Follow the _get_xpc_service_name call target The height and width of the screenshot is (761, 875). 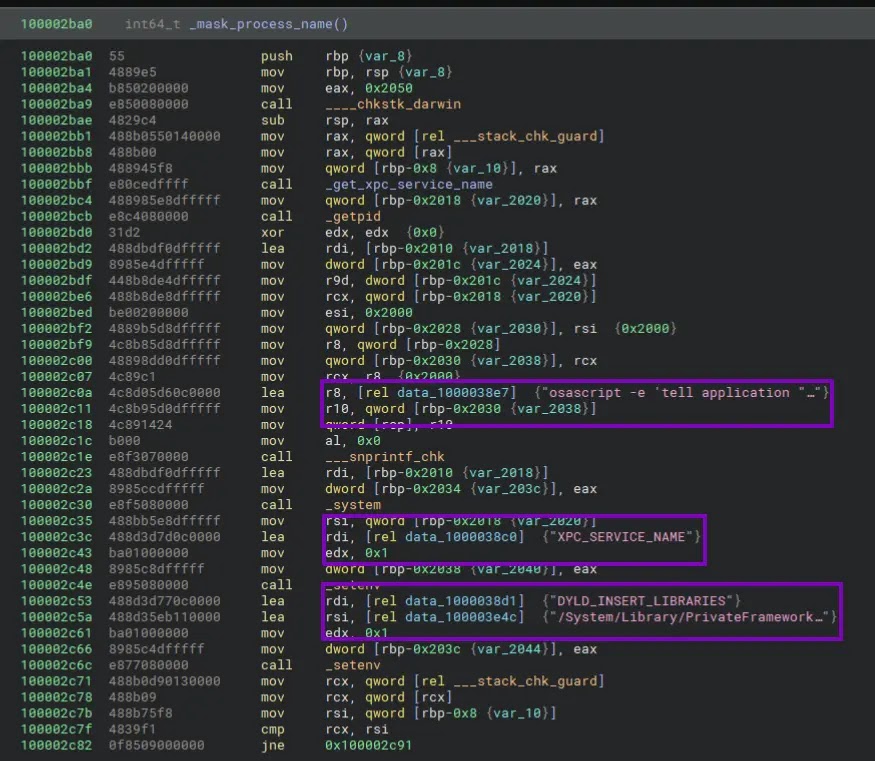408,184
